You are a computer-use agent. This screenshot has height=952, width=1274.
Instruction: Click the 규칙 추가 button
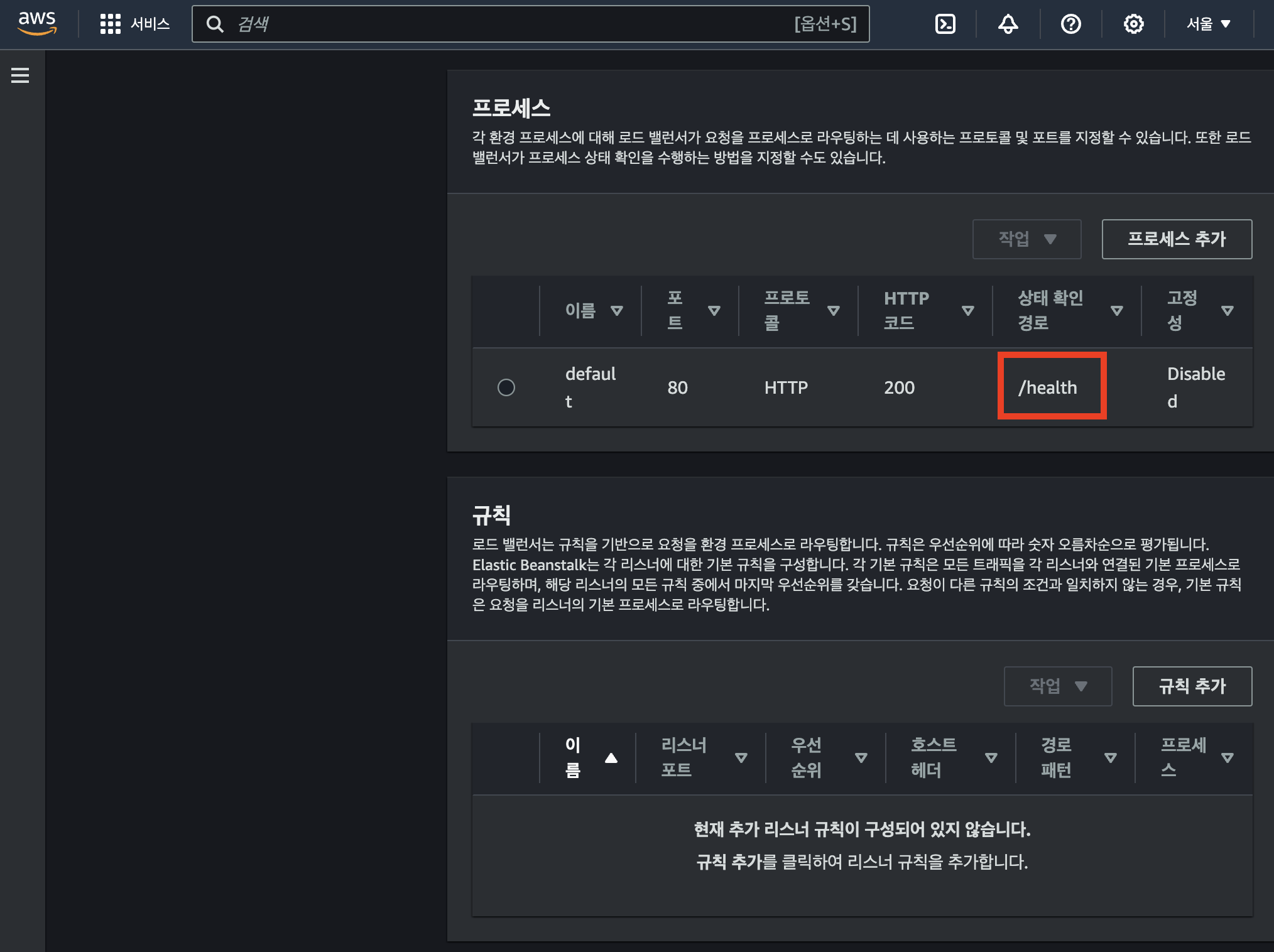click(x=1192, y=686)
